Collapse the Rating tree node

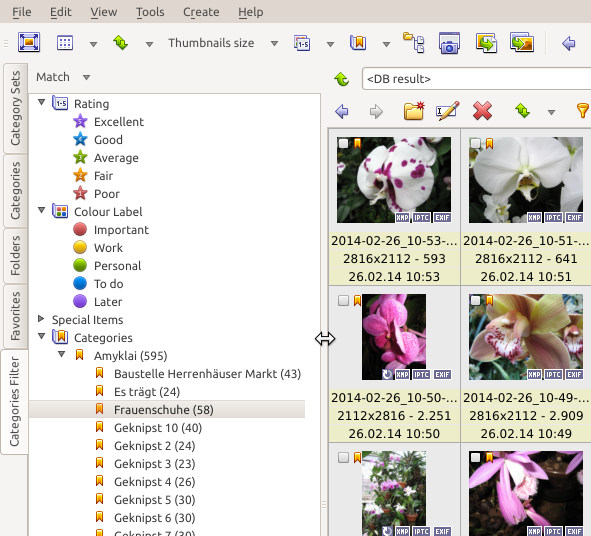click(x=41, y=102)
